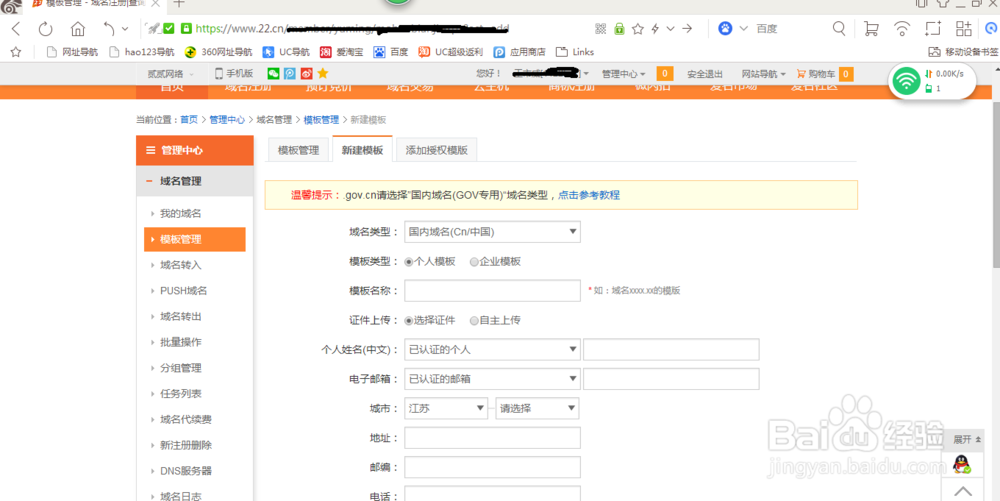Click the QR code icon in address bar

tap(600, 29)
